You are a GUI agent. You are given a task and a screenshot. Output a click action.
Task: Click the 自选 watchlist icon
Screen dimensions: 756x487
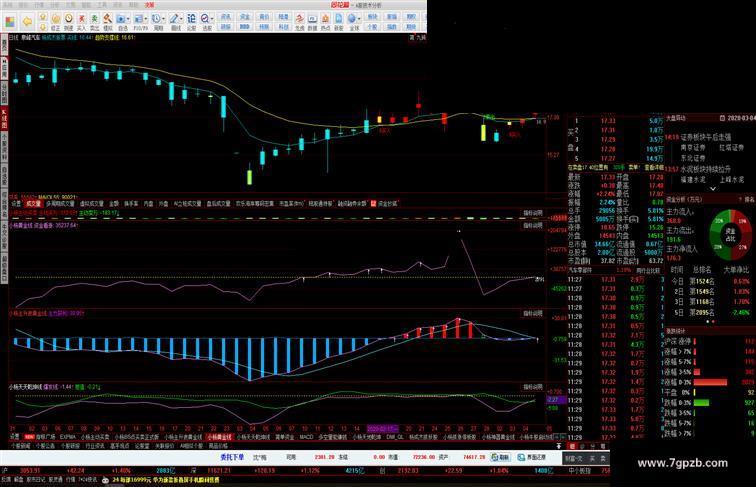121,22
